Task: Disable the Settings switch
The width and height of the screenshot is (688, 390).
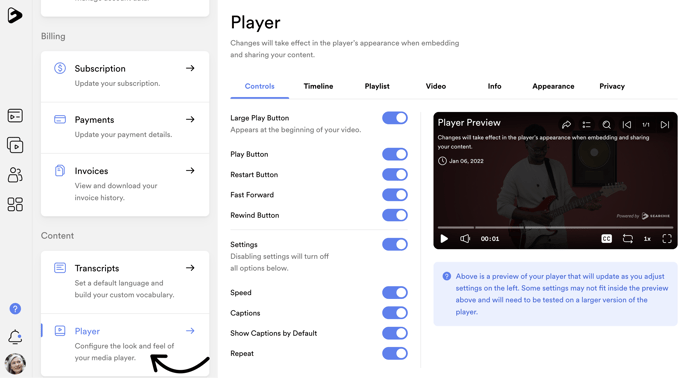Action: [x=395, y=244]
